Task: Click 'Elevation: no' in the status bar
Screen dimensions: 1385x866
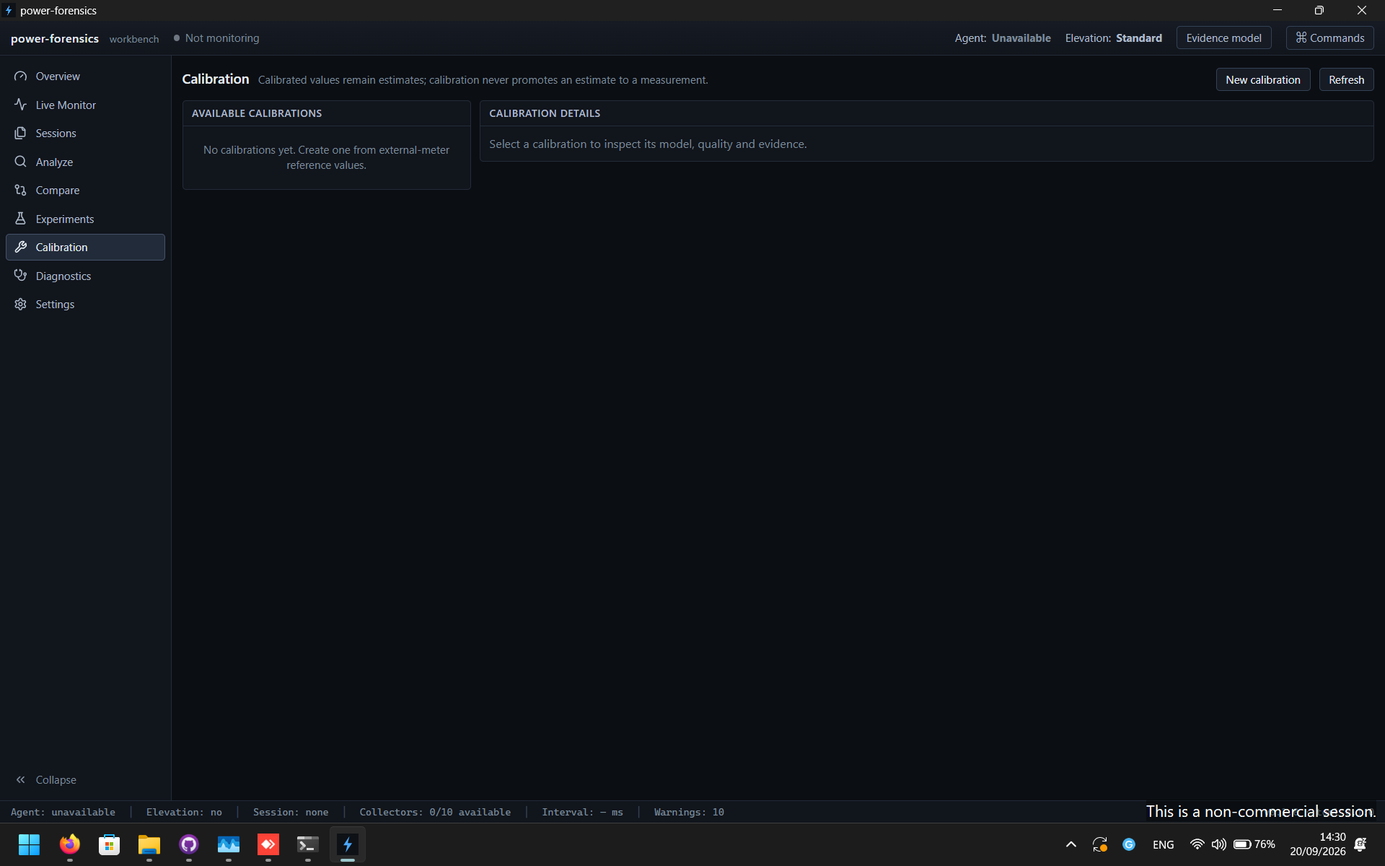Action: (184, 812)
